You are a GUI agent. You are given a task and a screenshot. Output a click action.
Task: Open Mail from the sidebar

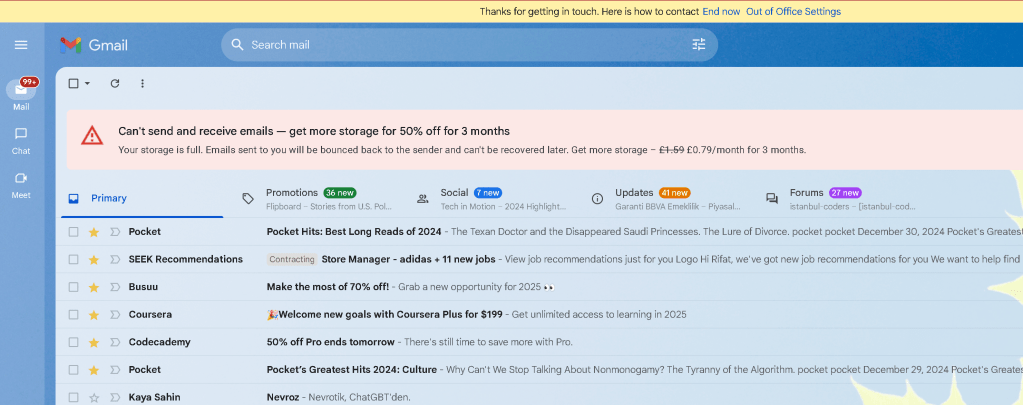21,95
